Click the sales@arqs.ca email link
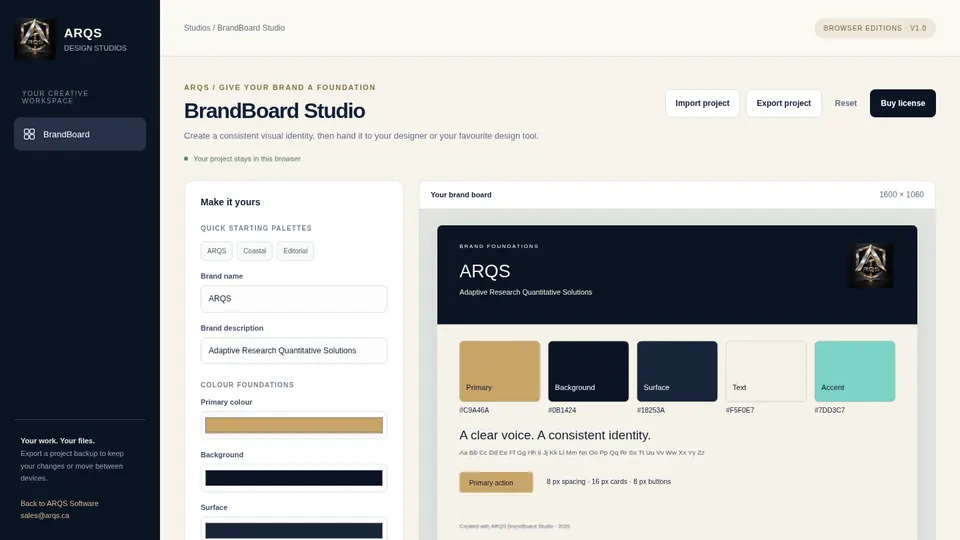The height and width of the screenshot is (540, 960). point(45,516)
